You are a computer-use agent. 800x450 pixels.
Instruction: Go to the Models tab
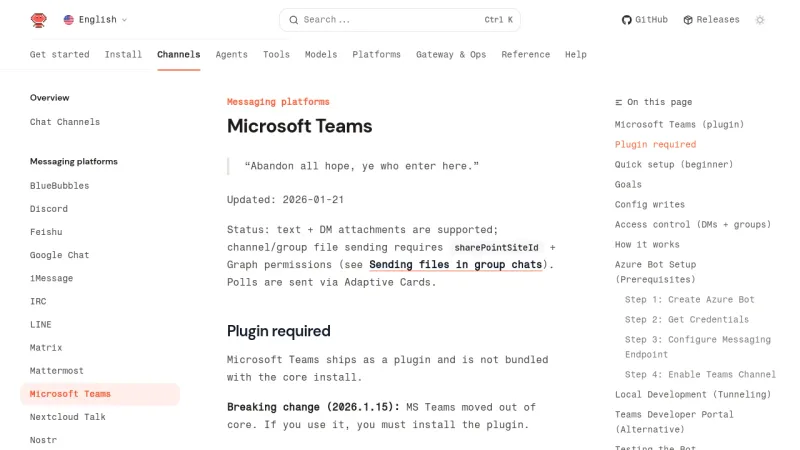(321, 55)
